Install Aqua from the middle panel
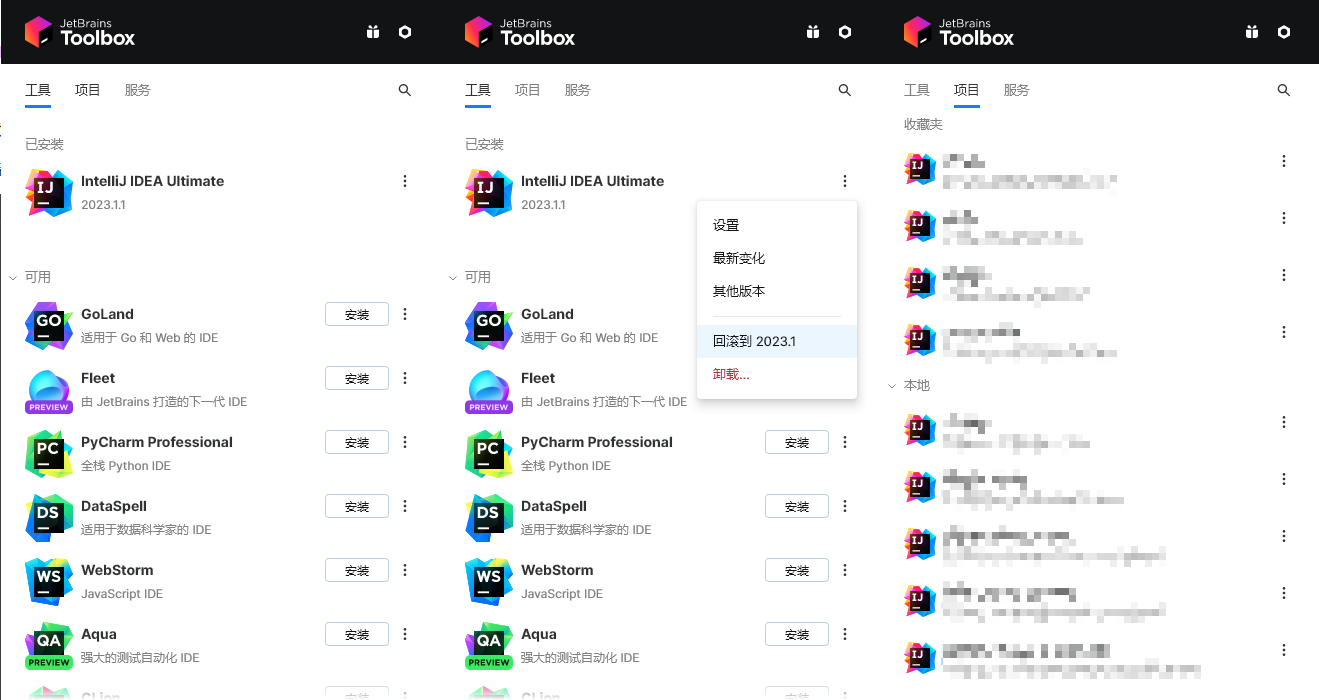 coord(797,634)
